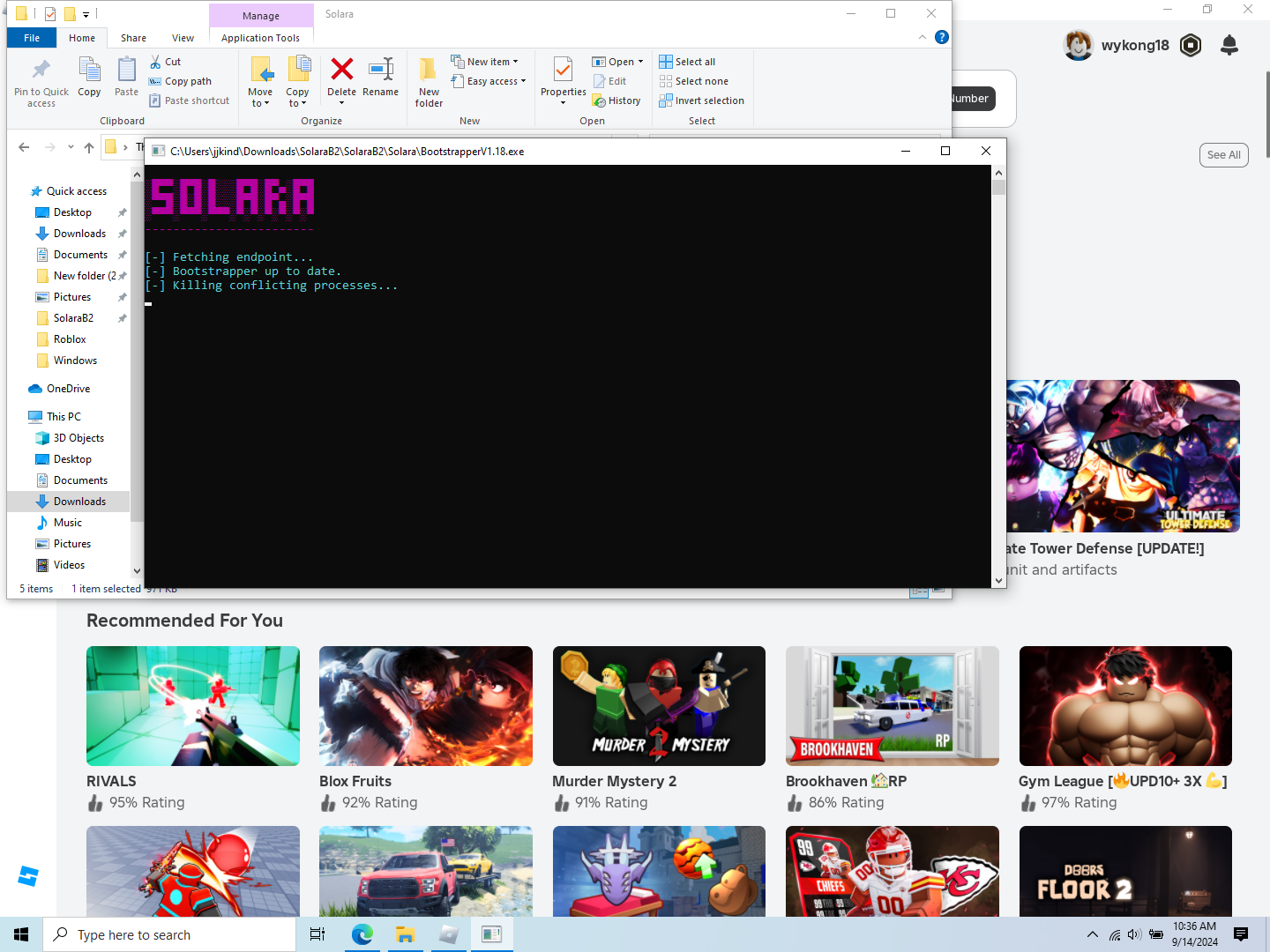Screen dimensions: 1270x952
Task: Click Paste shortcut option
Action: coord(189,100)
